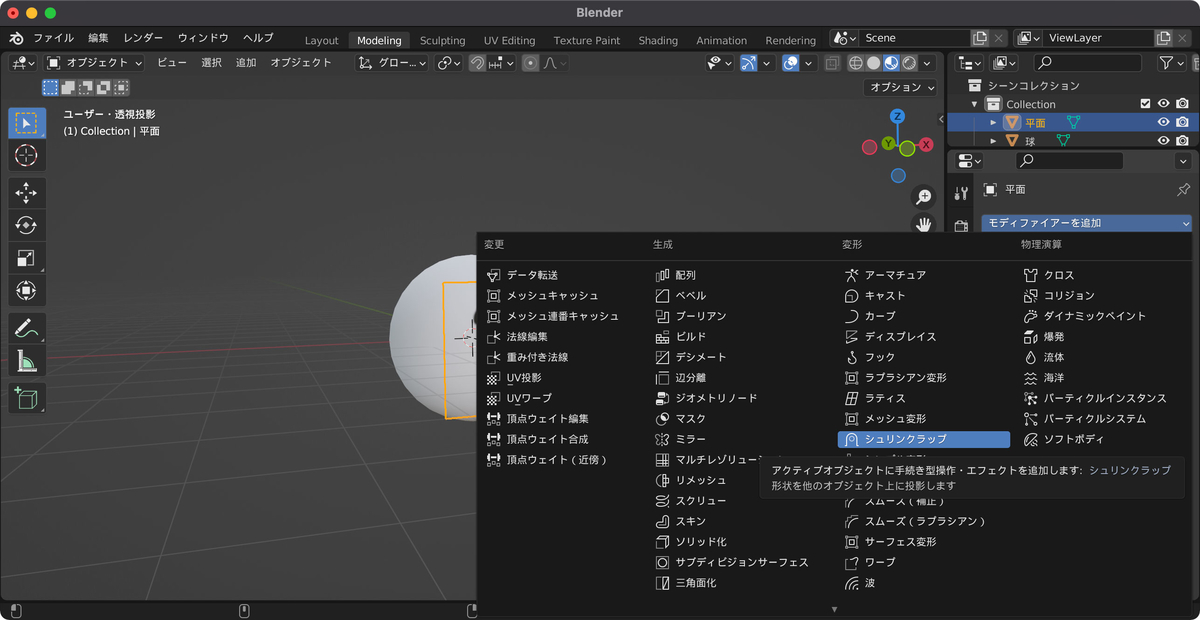1200x620 pixels.
Task: Toggle snapping magnet button
Action: click(477, 63)
